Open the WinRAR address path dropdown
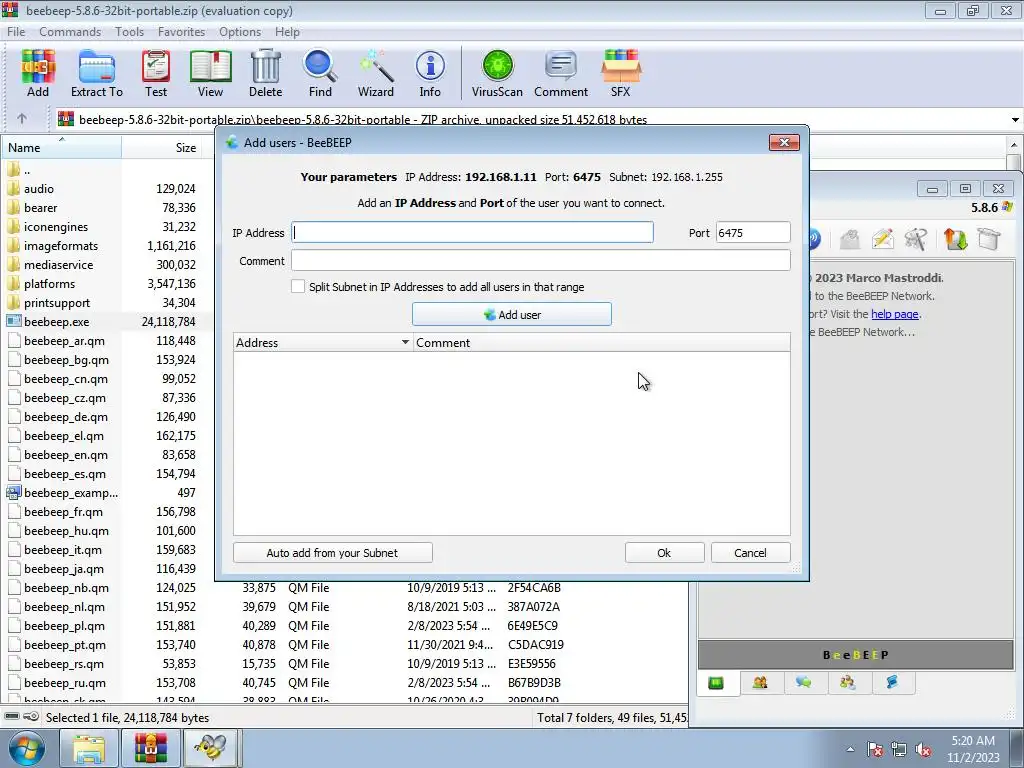Screen dimensions: 1024x768 1015,120
